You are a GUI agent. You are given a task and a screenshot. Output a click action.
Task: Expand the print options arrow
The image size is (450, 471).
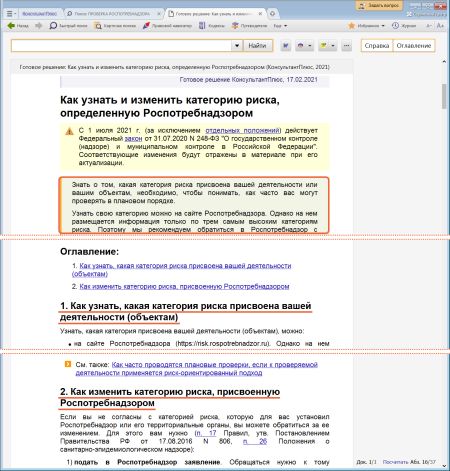(310, 46)
